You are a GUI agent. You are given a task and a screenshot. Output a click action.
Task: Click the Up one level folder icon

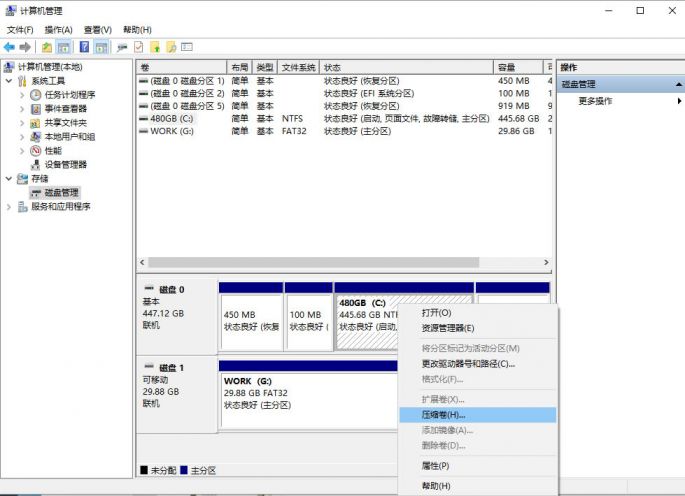(x=47, y=47)
